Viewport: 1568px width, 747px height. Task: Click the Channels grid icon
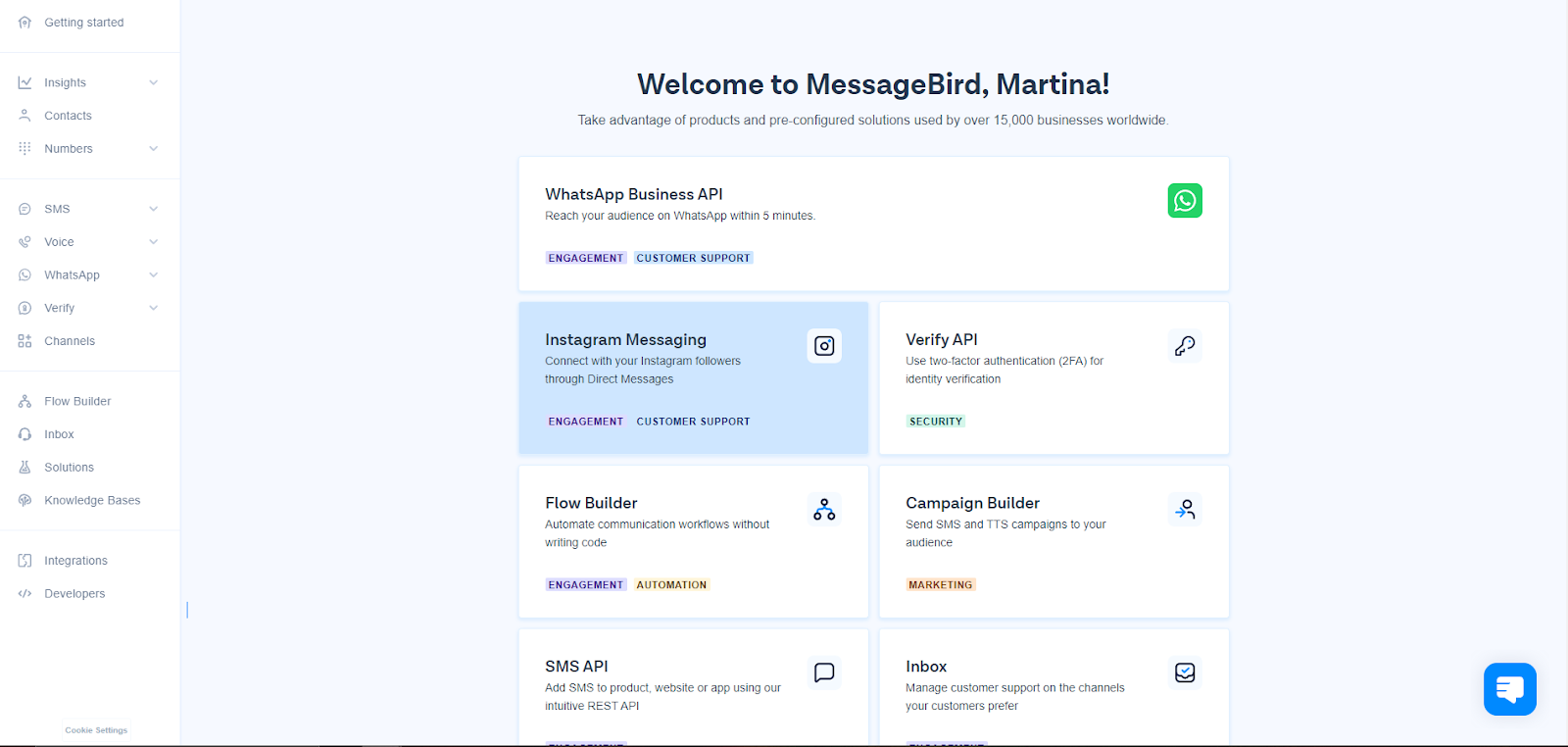pos(24,341)
